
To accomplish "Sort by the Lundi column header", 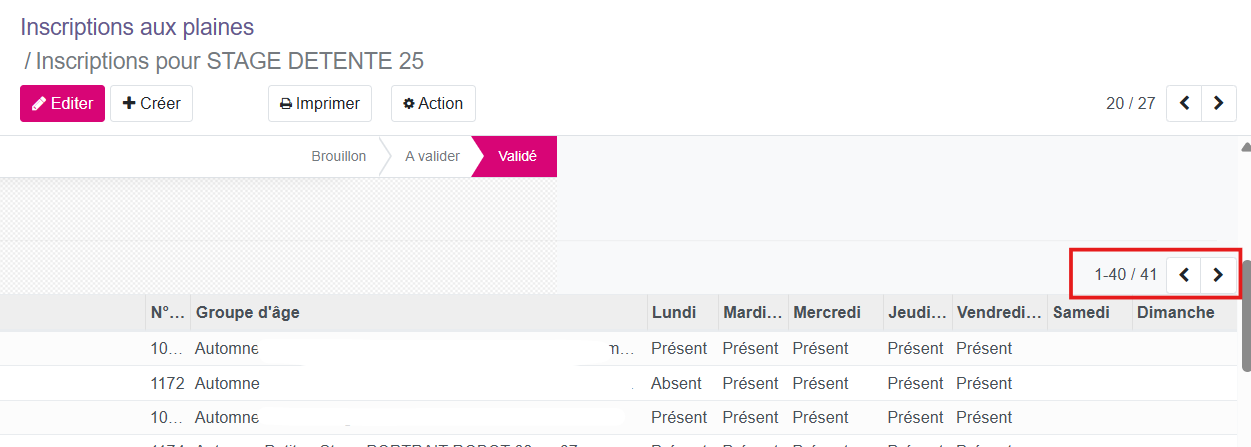I will (674, 313).
